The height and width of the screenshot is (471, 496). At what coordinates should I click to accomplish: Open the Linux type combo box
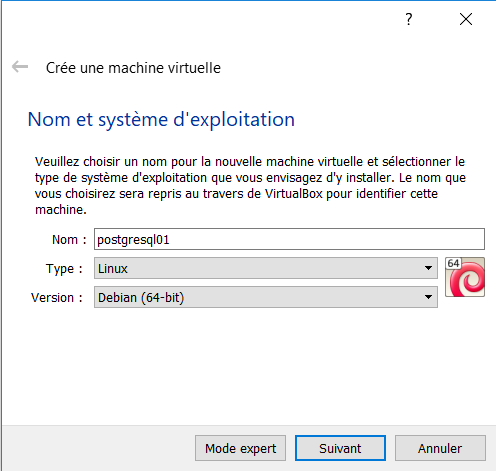[x=266, y=268]
